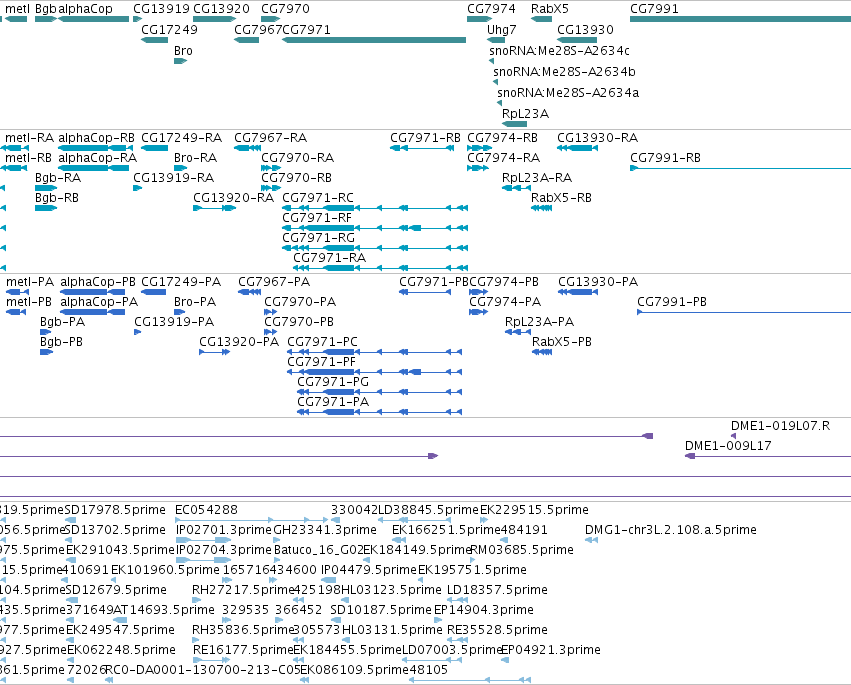Viewport: 851px width, 685px height.
Task: Click EST EC054288
Action: point(206,510)
